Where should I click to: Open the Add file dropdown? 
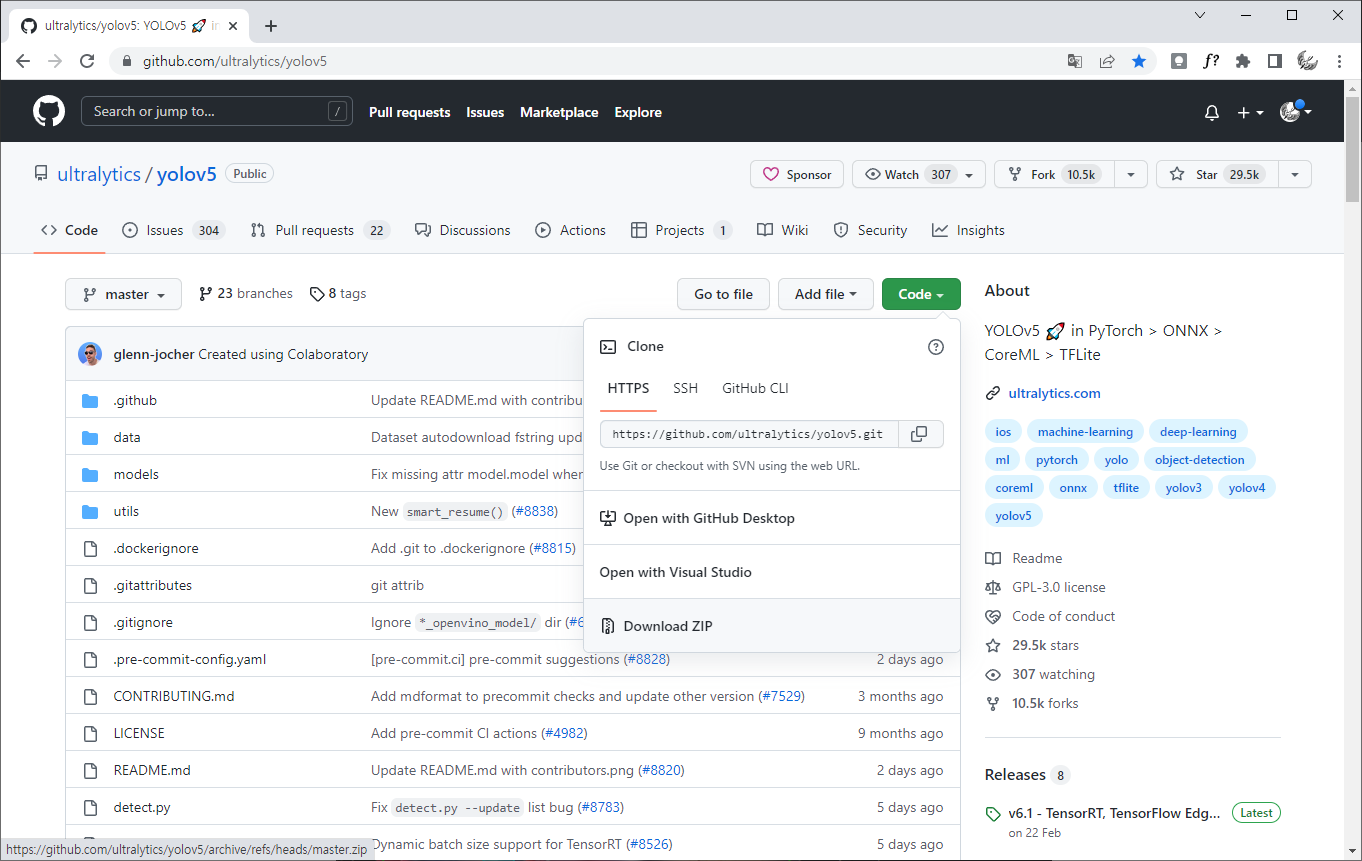coord(826,294)
